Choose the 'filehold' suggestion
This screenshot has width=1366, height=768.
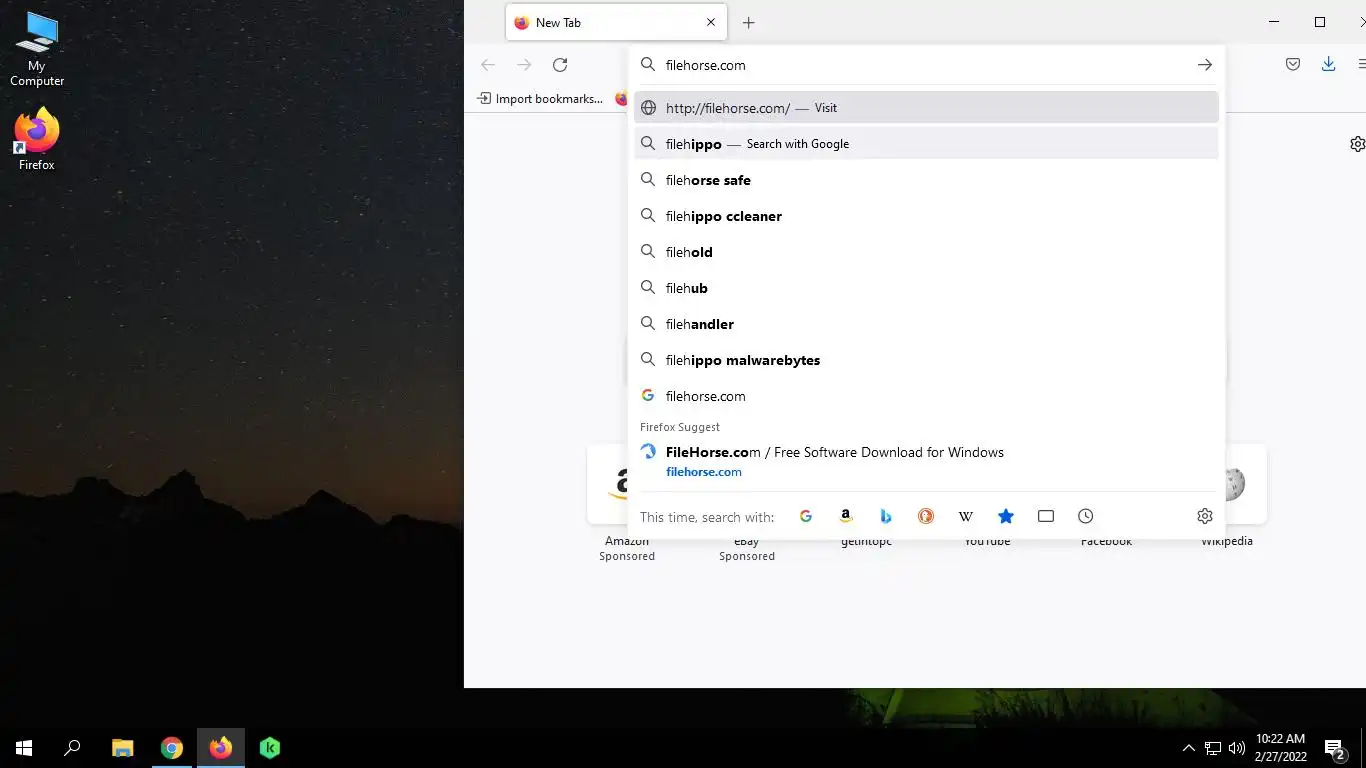[926, 252]
